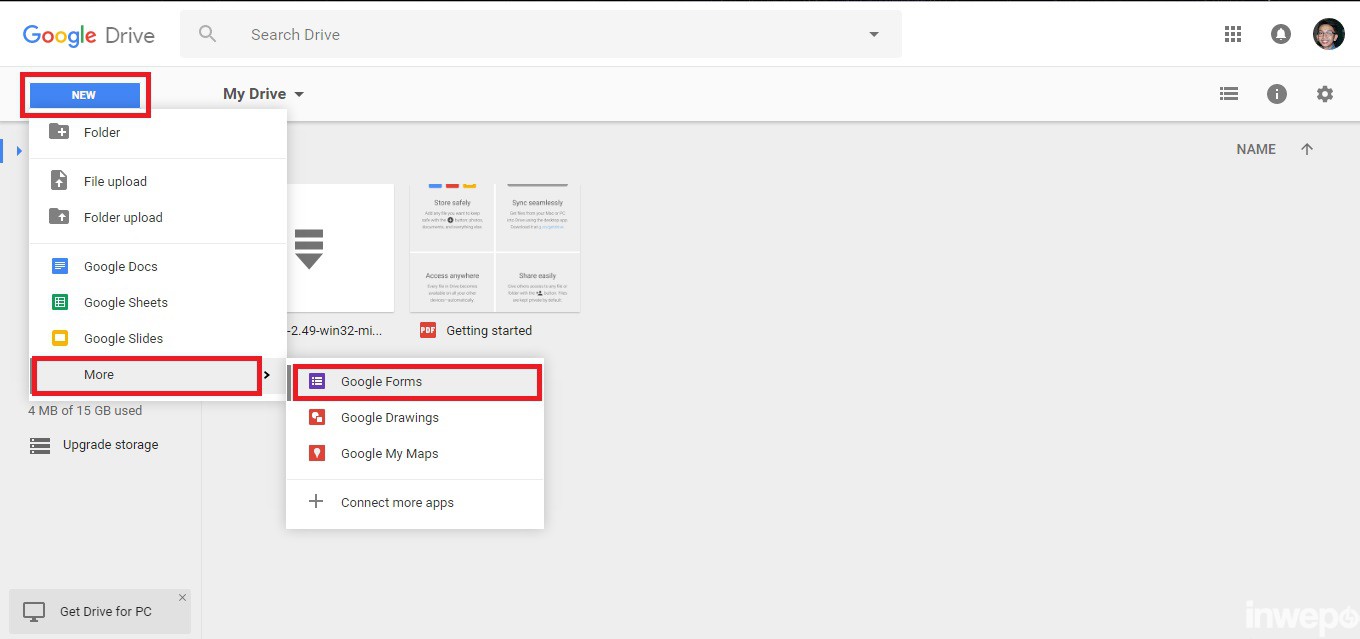Open the Google apps grid icon
1360x639 pixels.
point(1232,34)
